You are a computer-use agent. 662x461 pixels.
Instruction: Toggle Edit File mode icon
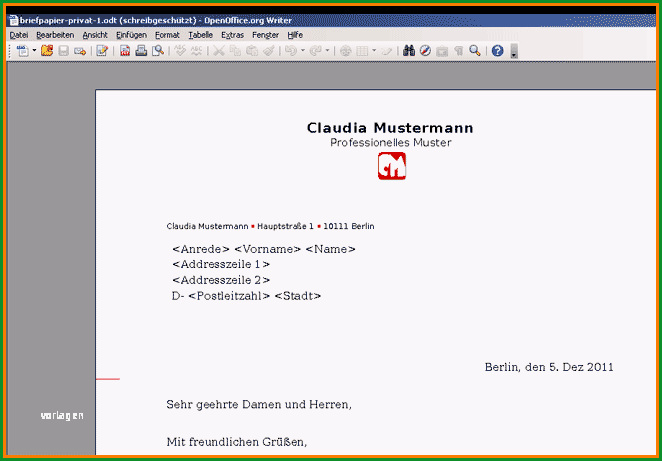click(102, 51)
